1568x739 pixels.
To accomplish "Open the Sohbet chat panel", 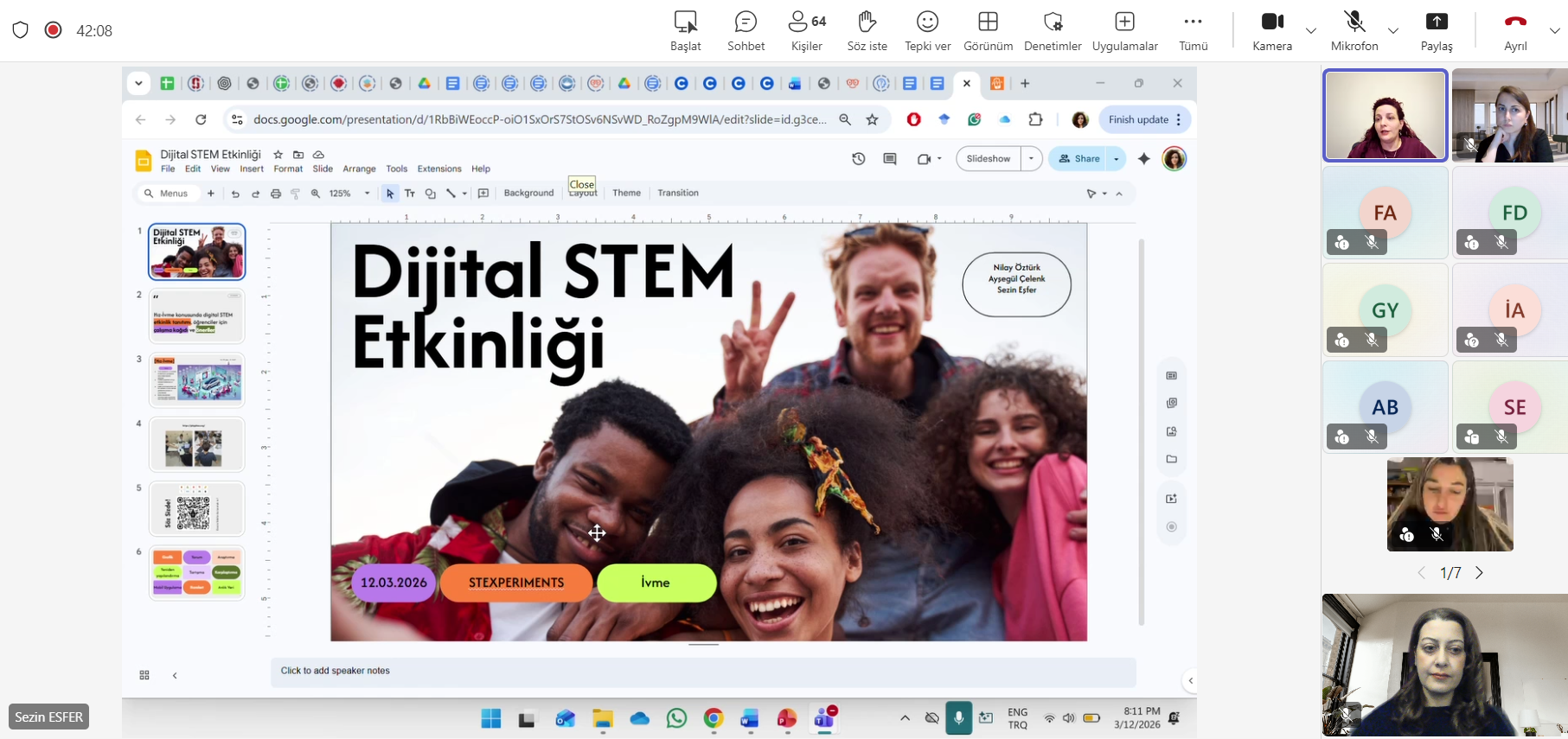I will (746, 30).
